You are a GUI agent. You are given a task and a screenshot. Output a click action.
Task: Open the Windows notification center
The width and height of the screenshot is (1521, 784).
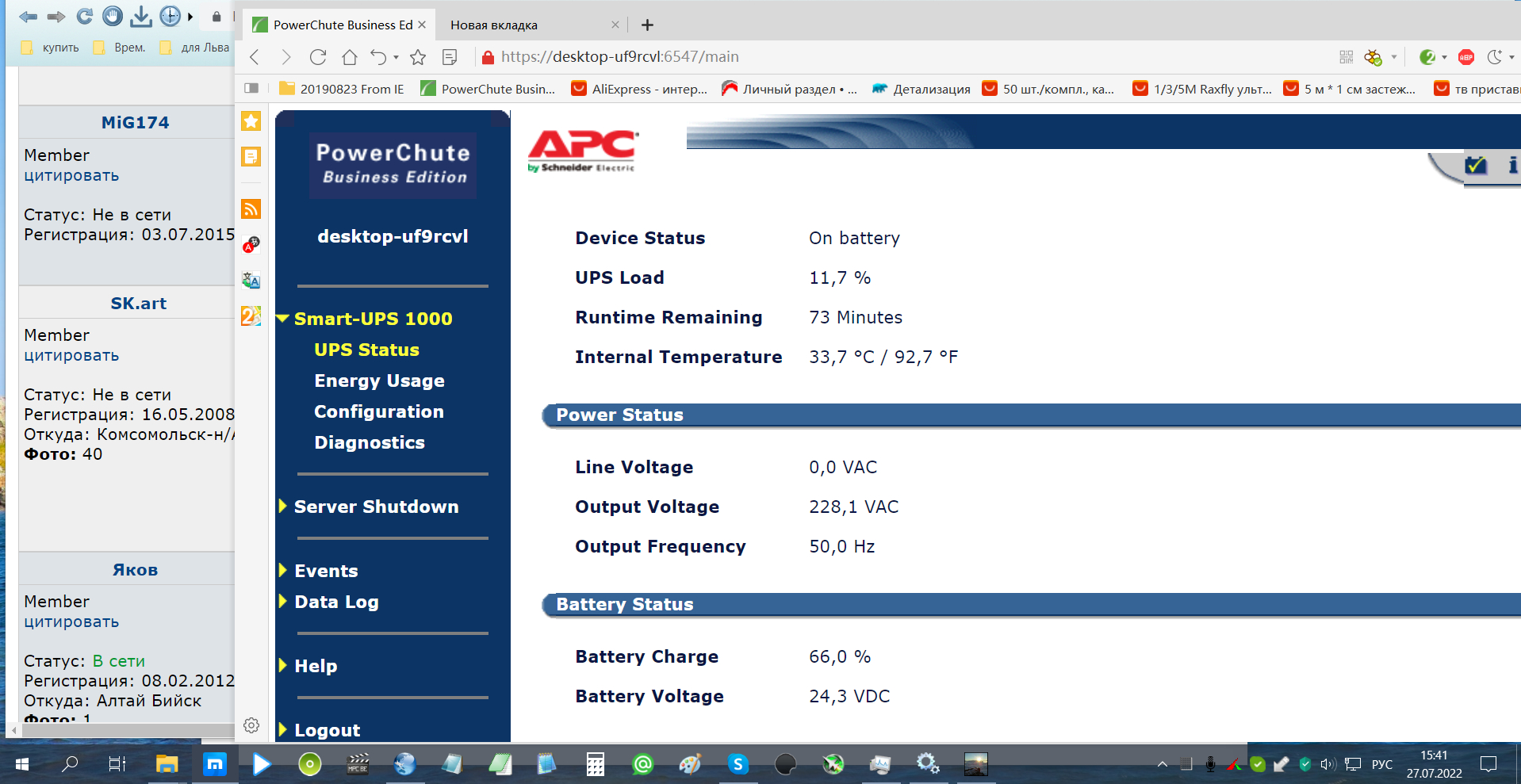(x=1488, y=764)
